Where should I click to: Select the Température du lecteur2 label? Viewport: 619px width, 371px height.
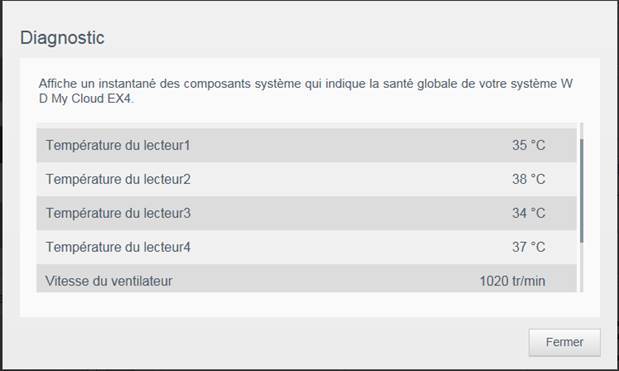pos(118,179)
